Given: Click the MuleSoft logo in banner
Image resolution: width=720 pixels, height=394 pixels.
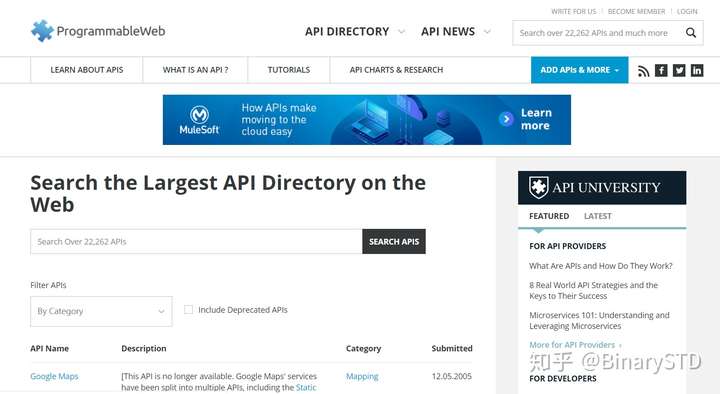Looking at the screenshot, I should pos(199,120).
